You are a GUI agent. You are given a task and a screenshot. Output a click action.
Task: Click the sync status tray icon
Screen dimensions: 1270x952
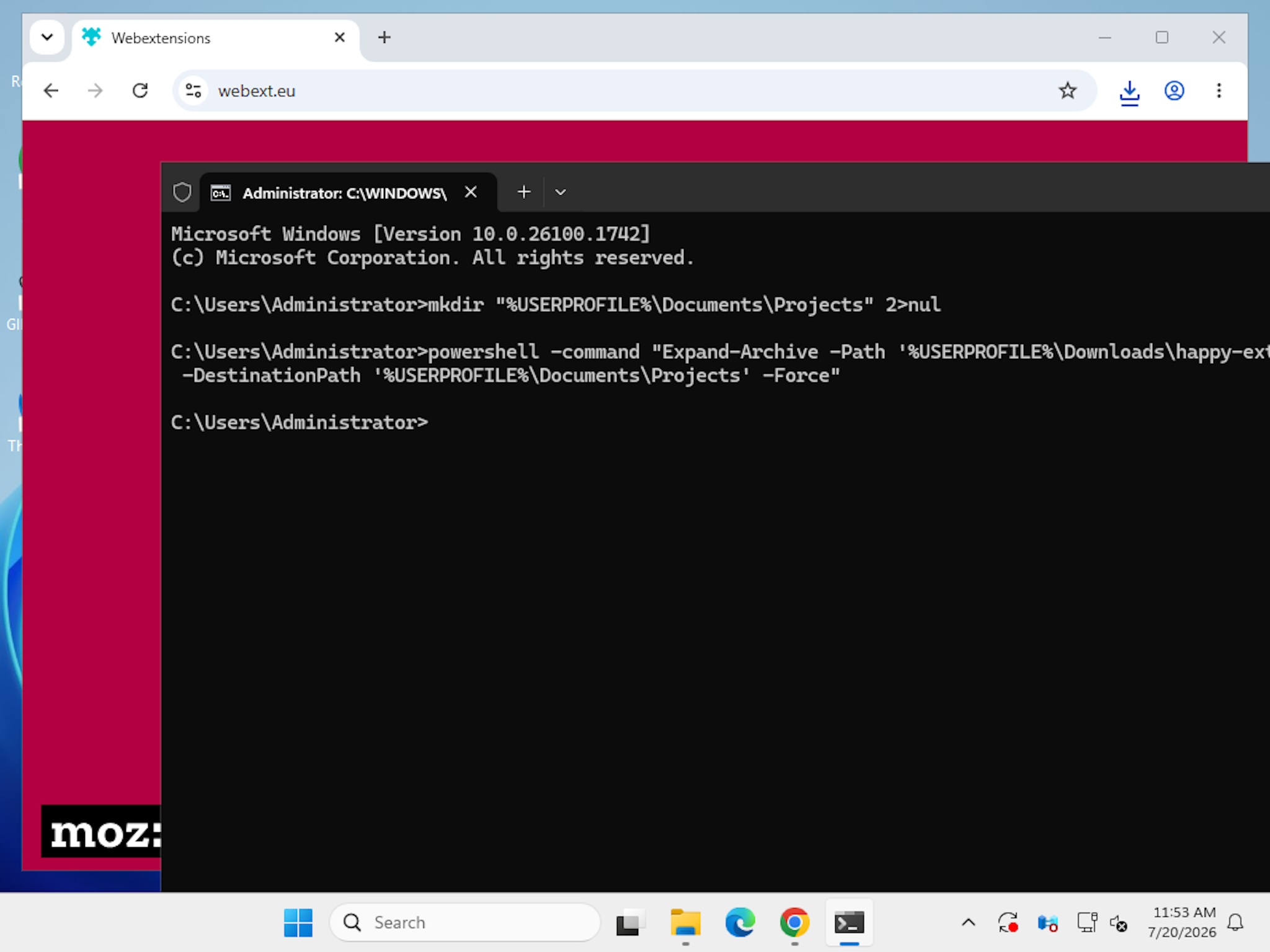tap(1008, 922)
